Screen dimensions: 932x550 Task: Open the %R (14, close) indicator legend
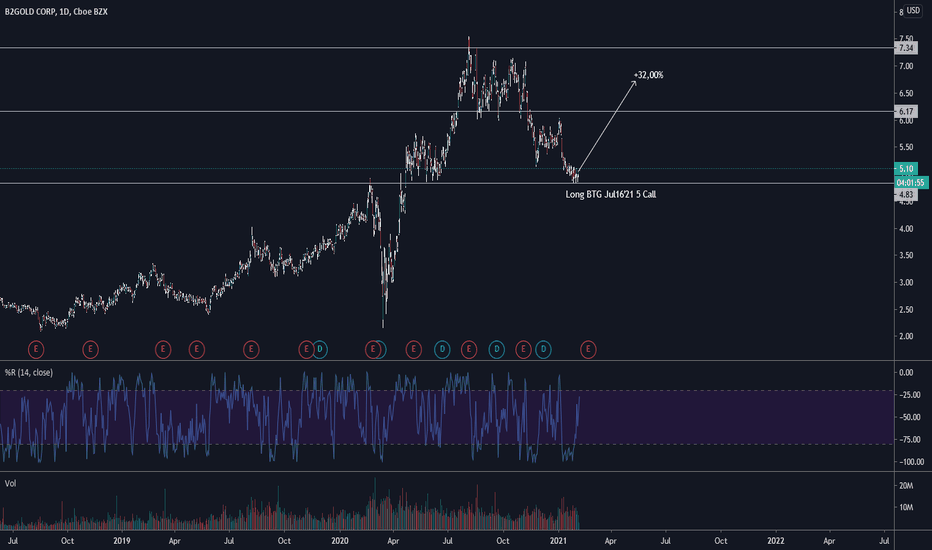click(x=29, y=373)
